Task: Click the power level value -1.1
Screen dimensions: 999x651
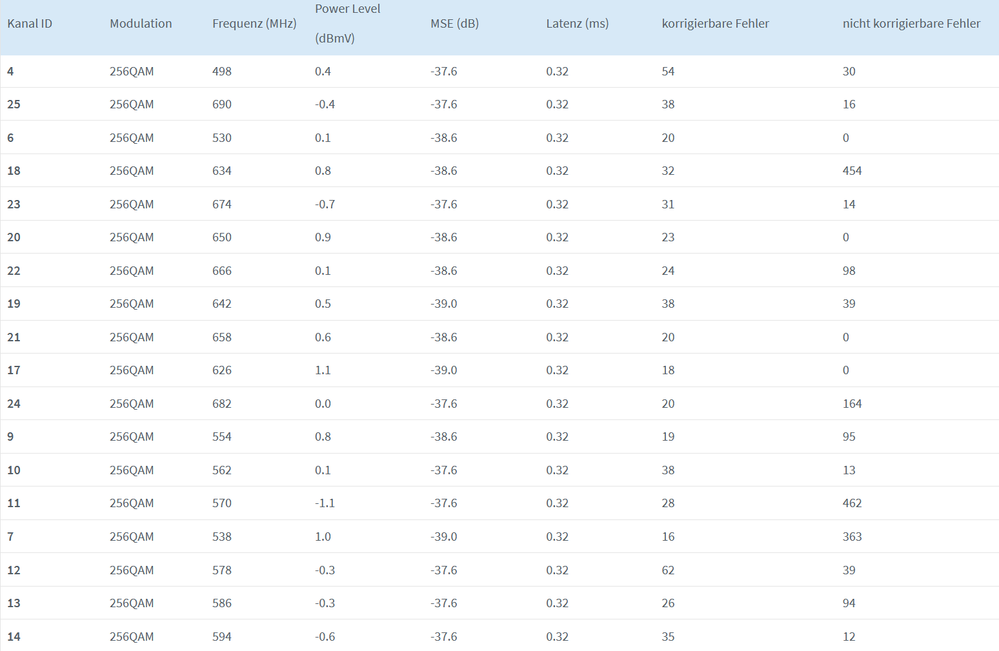Action: 325,503
